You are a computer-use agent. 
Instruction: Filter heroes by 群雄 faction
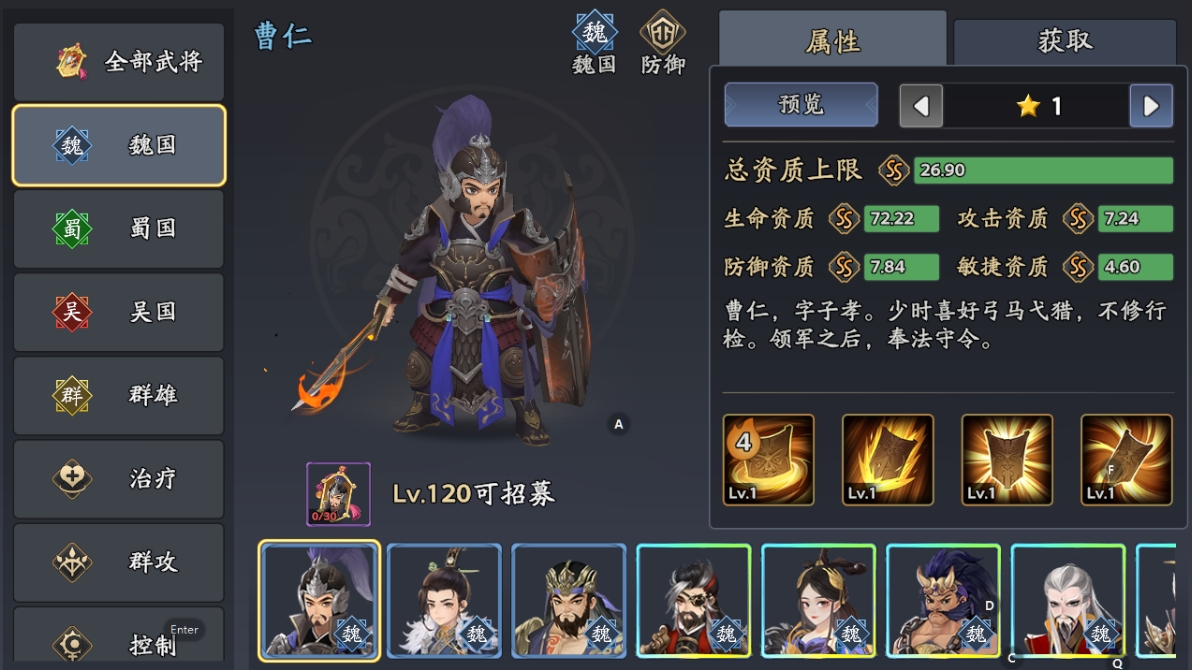[x=119, y=395]
